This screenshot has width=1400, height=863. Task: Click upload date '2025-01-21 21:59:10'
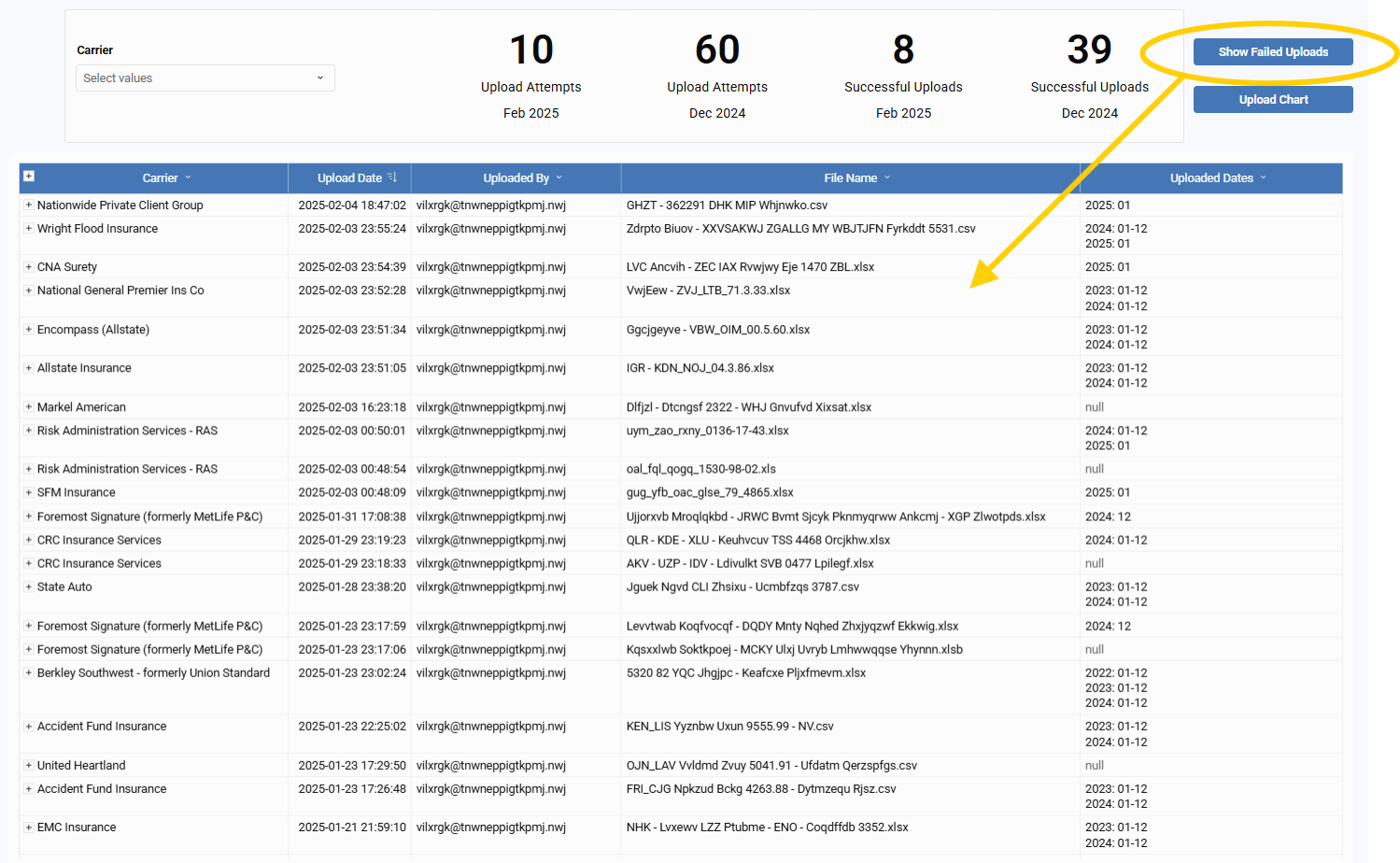click(352, 828)
